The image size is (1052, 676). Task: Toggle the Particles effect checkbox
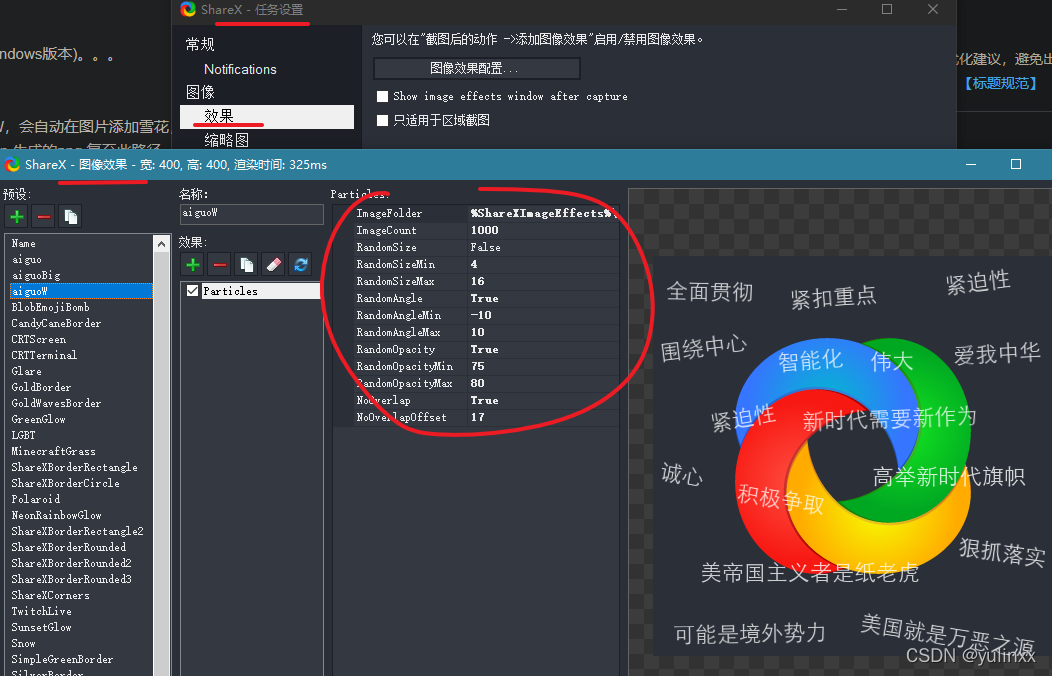[193, 290]
